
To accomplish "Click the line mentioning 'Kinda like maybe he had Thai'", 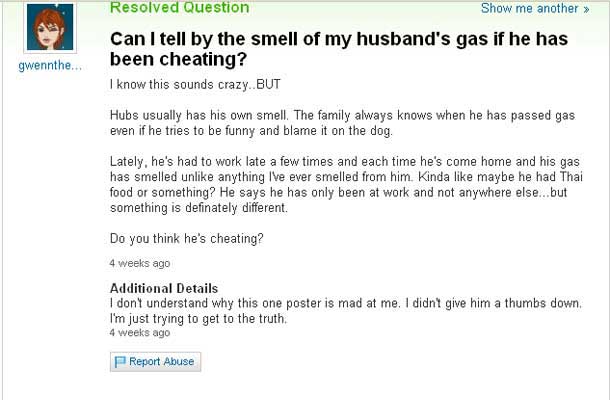I will 345,177.
